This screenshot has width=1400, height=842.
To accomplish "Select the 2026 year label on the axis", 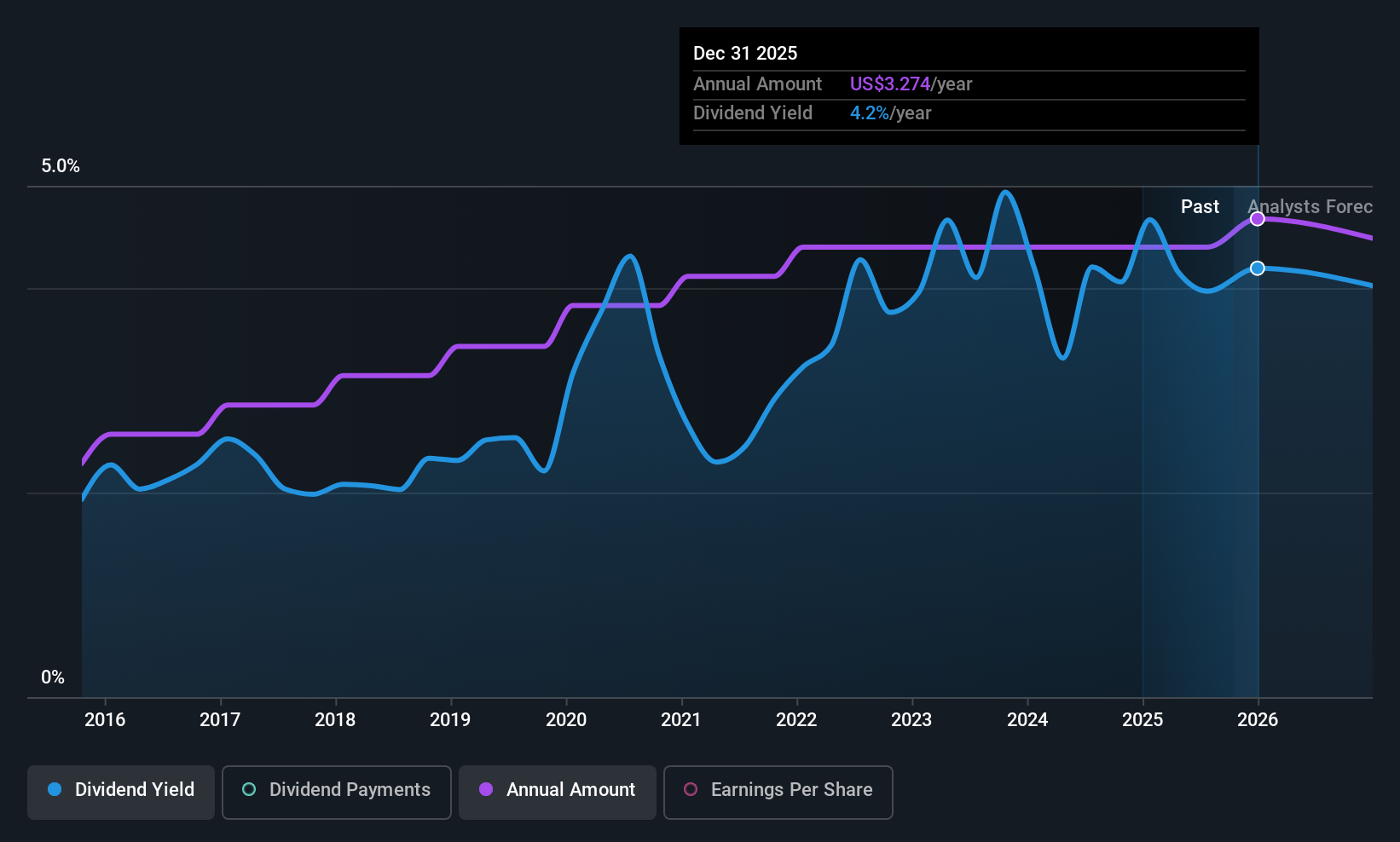I will tap(1257, 720).
